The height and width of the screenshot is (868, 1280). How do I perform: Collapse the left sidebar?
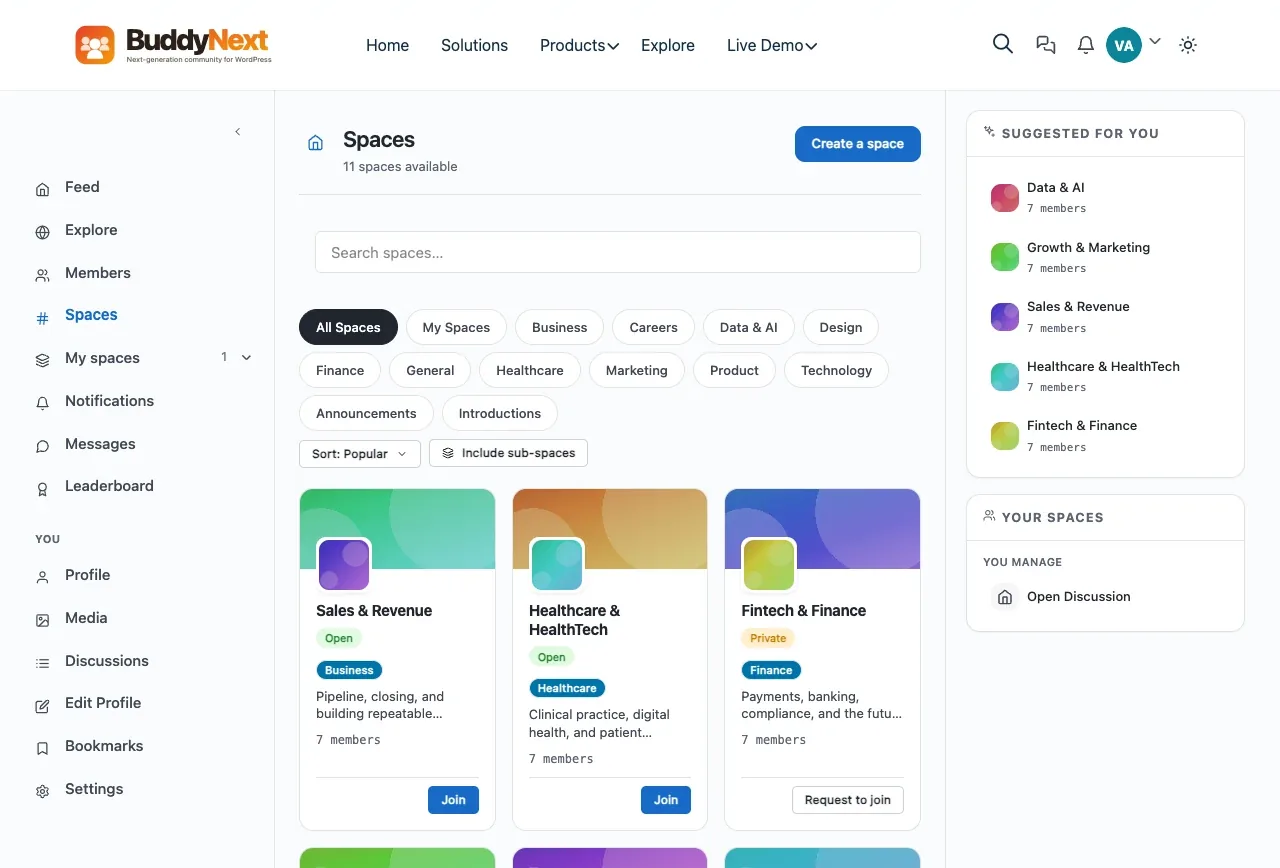coord(238,132)
